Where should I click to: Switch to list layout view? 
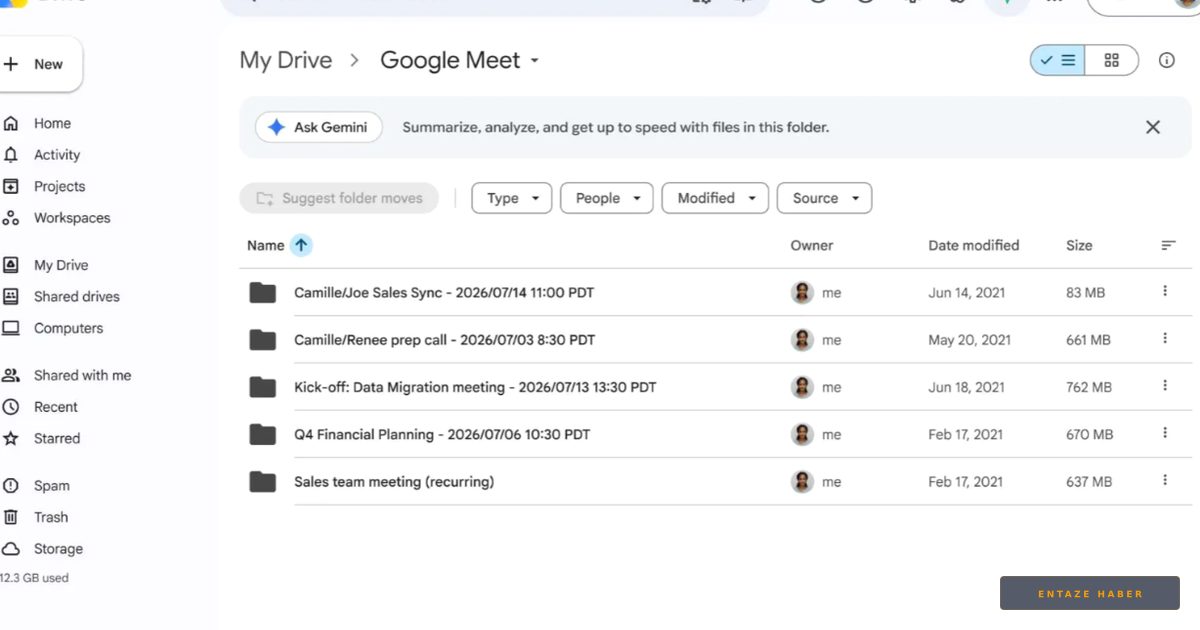1058,60
